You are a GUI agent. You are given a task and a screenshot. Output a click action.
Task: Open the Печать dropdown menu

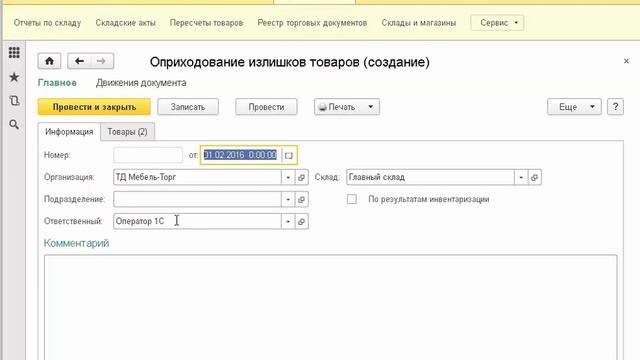[347, 107]
